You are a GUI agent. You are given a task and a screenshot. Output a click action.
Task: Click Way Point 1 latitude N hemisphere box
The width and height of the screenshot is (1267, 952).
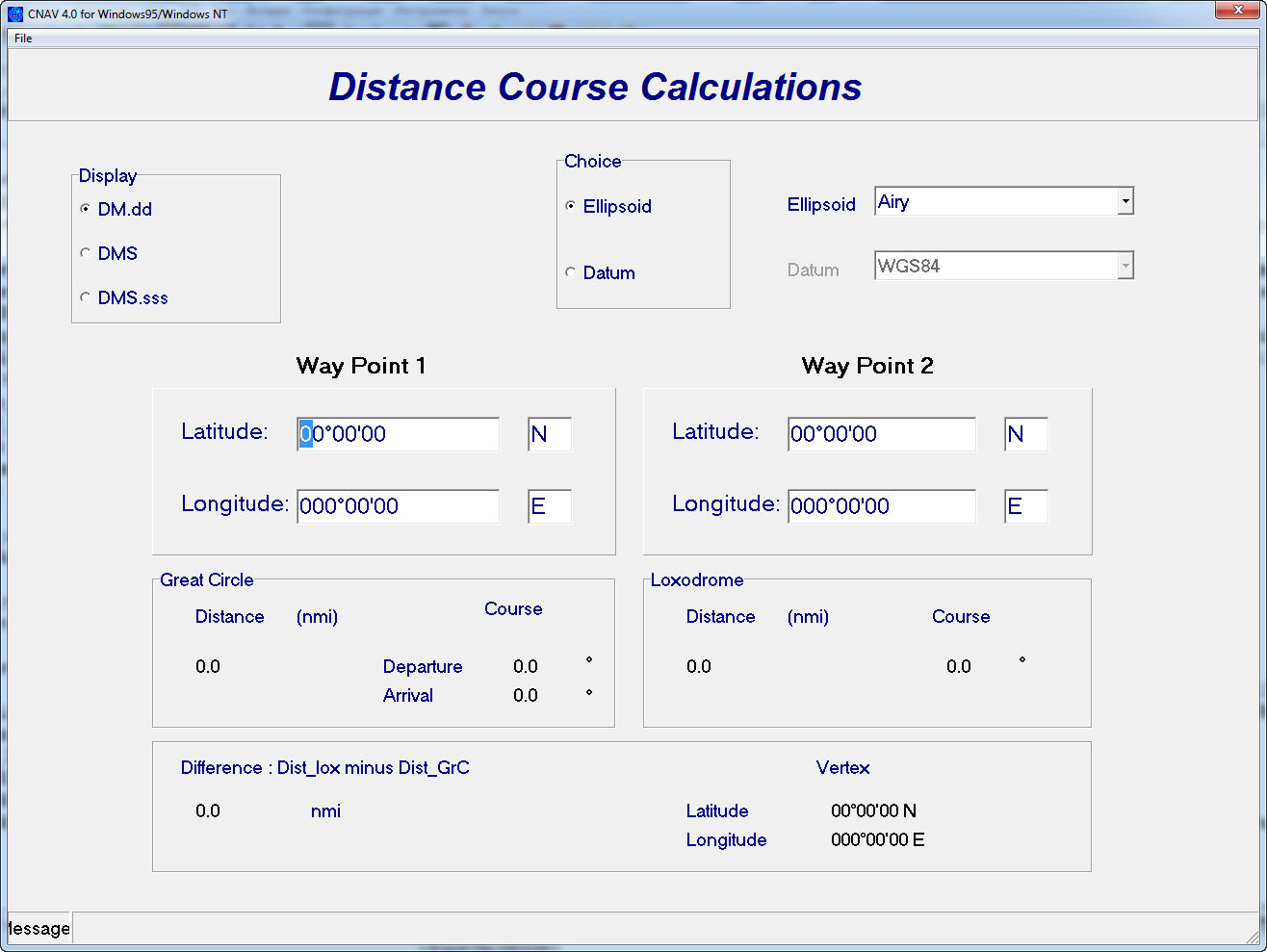(549, 434)
